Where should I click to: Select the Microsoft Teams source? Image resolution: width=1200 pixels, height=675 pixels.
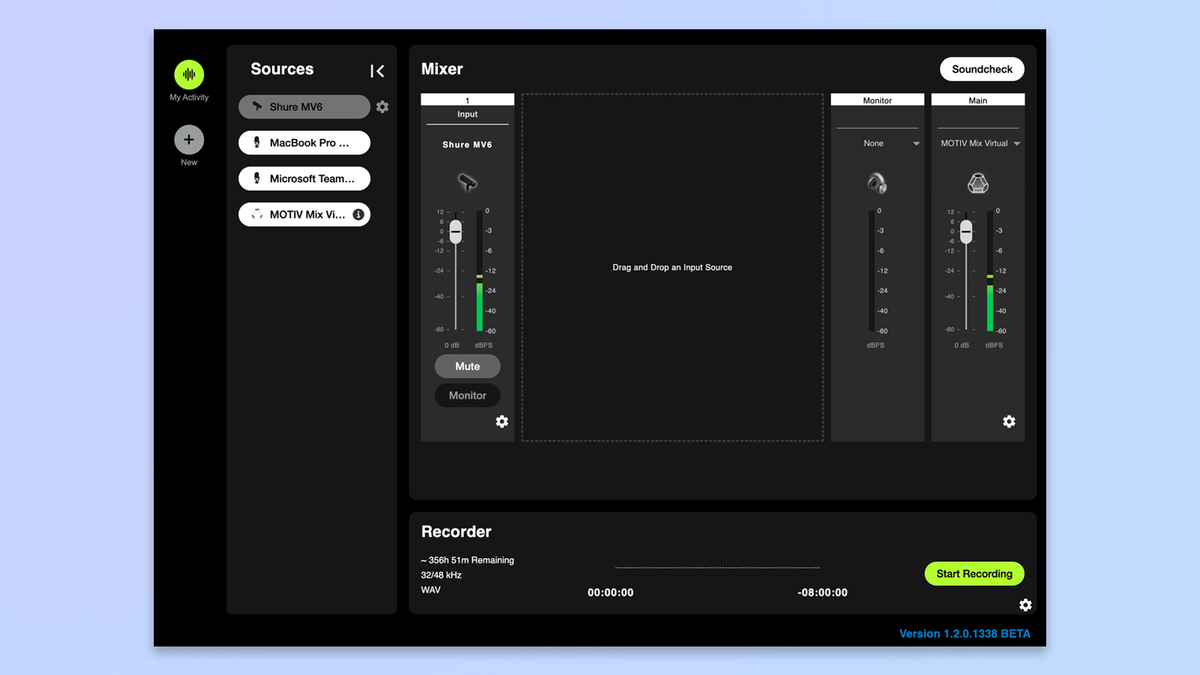[x=304, y=178]
